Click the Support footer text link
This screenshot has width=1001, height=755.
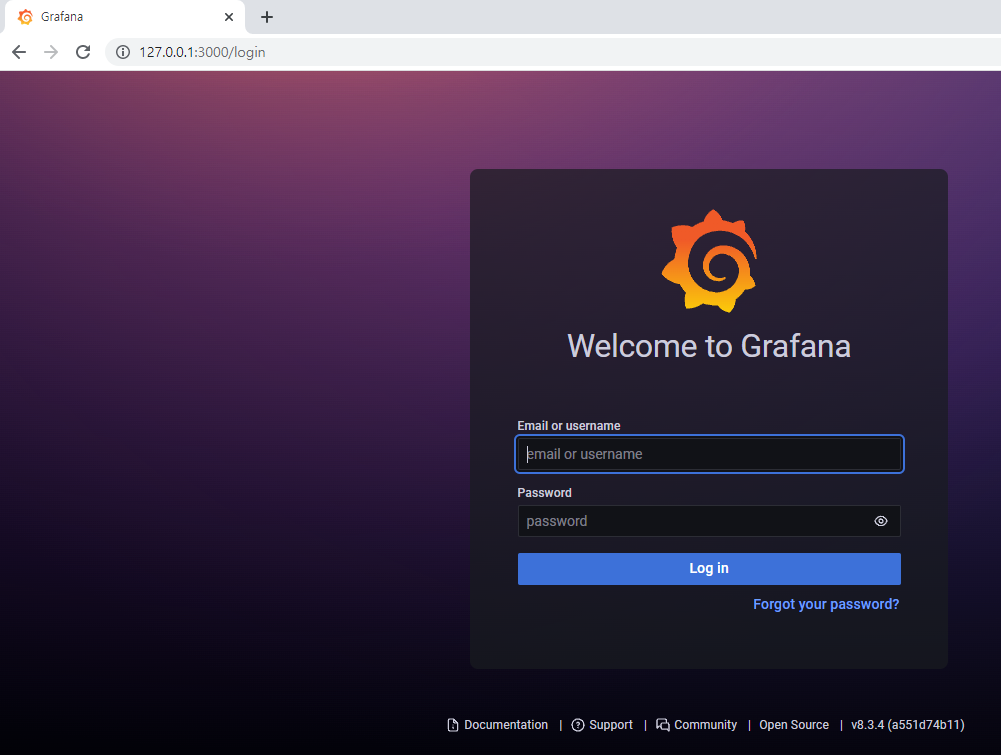tap(610, 725)
